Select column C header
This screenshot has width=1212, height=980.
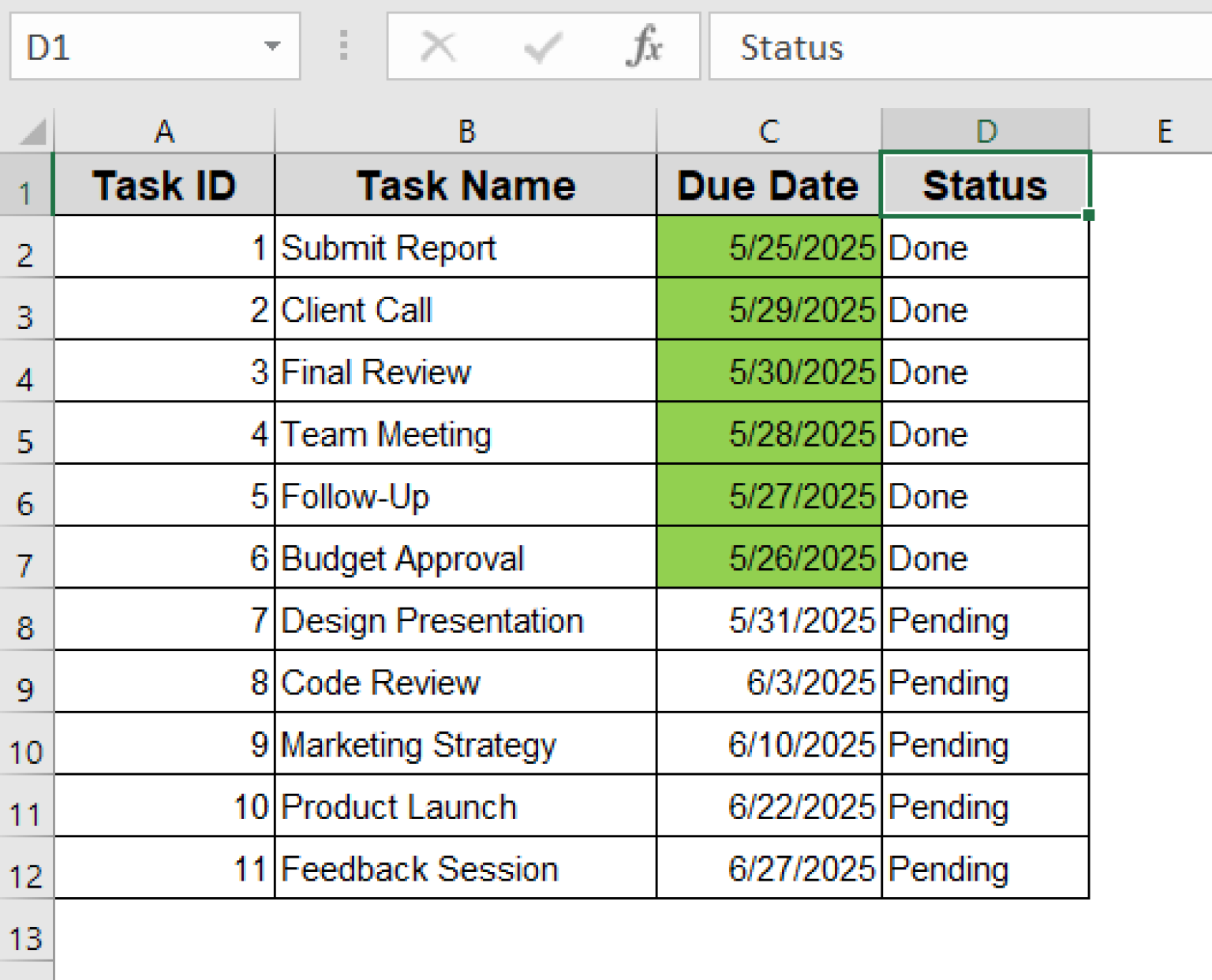769,131
